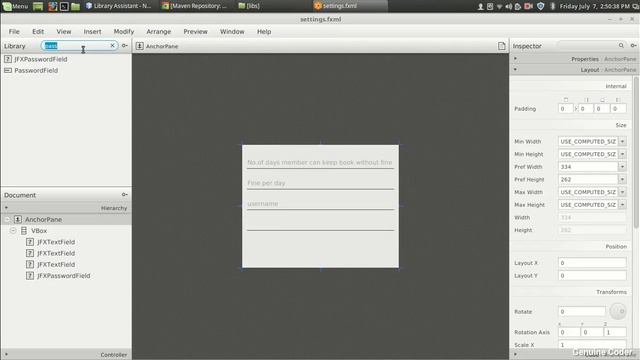Click the Rotate value field
640x360 pixels.
pos(582,311)
